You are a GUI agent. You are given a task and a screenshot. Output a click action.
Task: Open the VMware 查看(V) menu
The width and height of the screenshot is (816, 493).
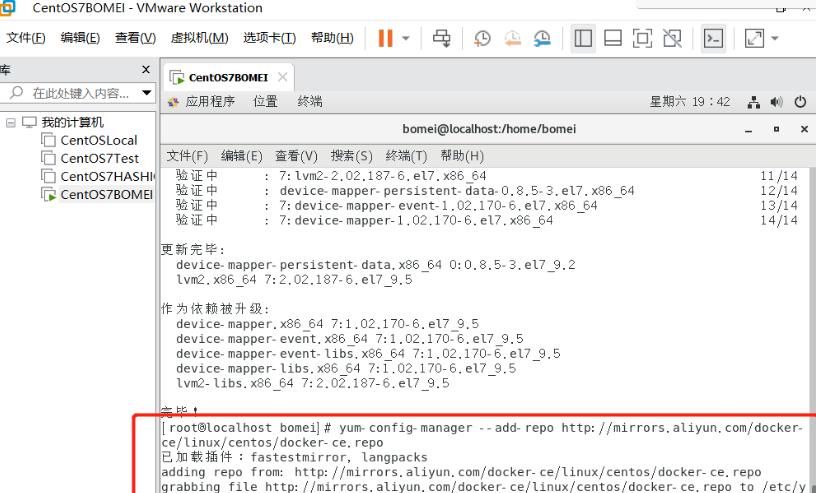135,38
